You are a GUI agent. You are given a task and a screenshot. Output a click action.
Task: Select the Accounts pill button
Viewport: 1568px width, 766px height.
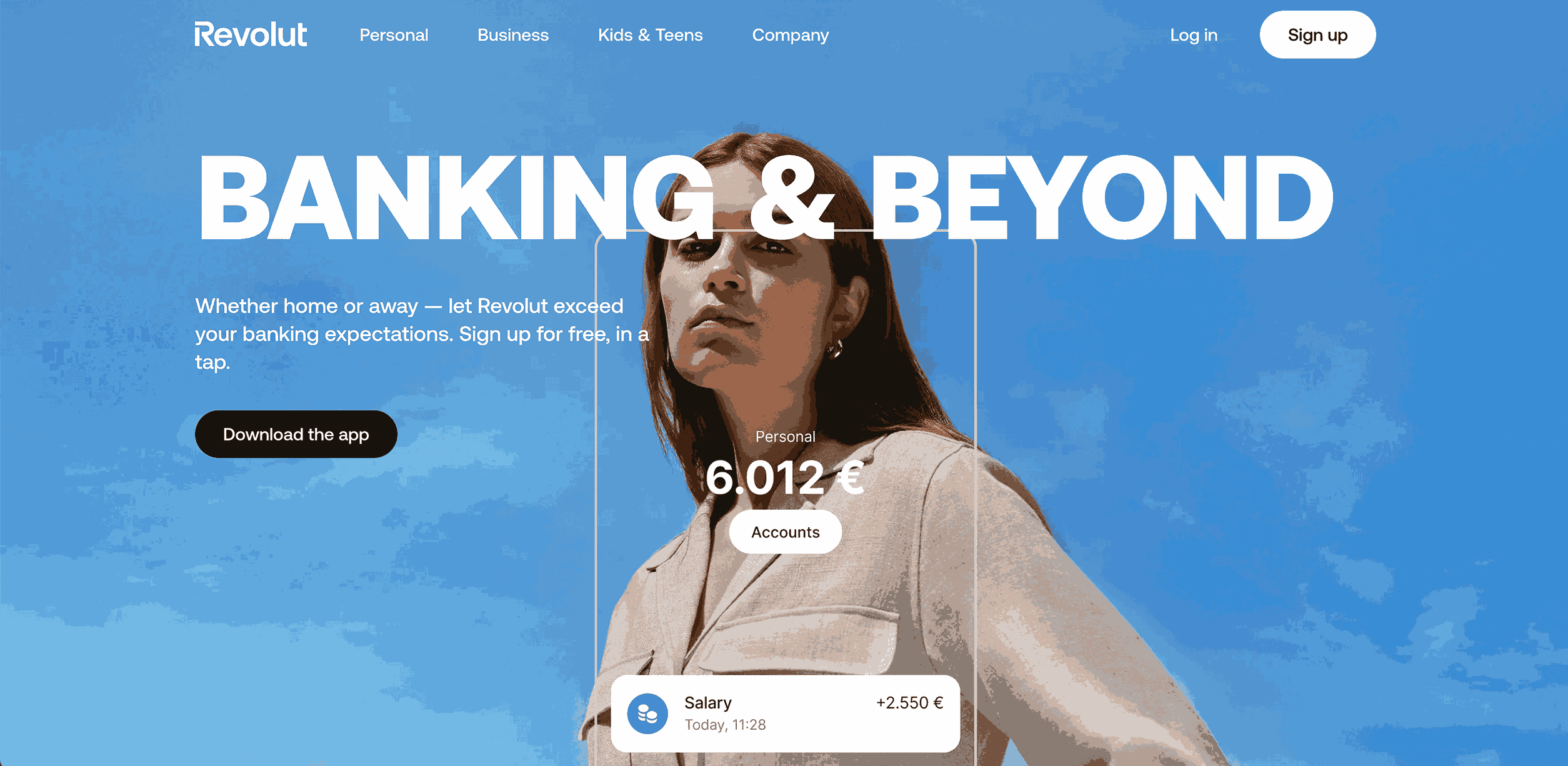786,532
